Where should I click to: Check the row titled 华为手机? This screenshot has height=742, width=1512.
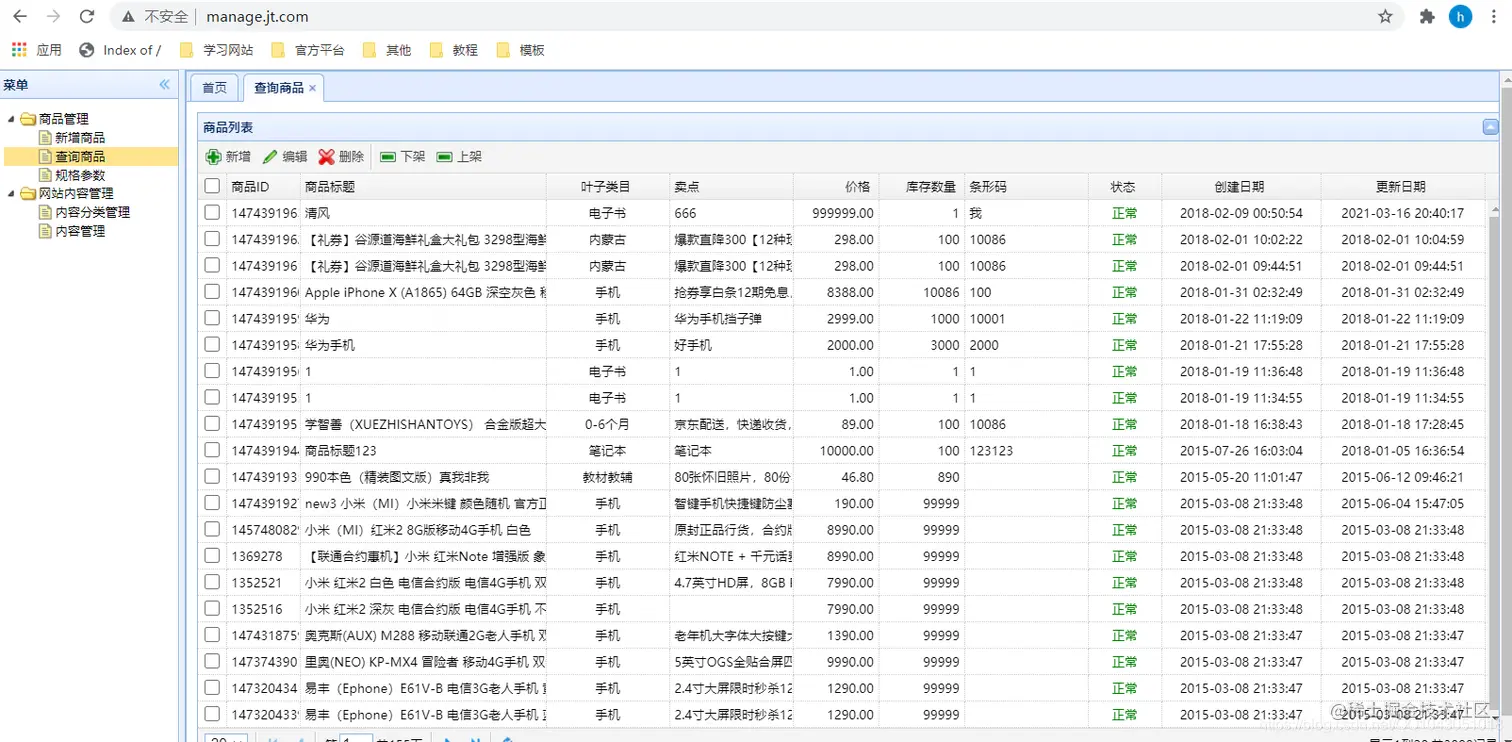pos(212,345)
